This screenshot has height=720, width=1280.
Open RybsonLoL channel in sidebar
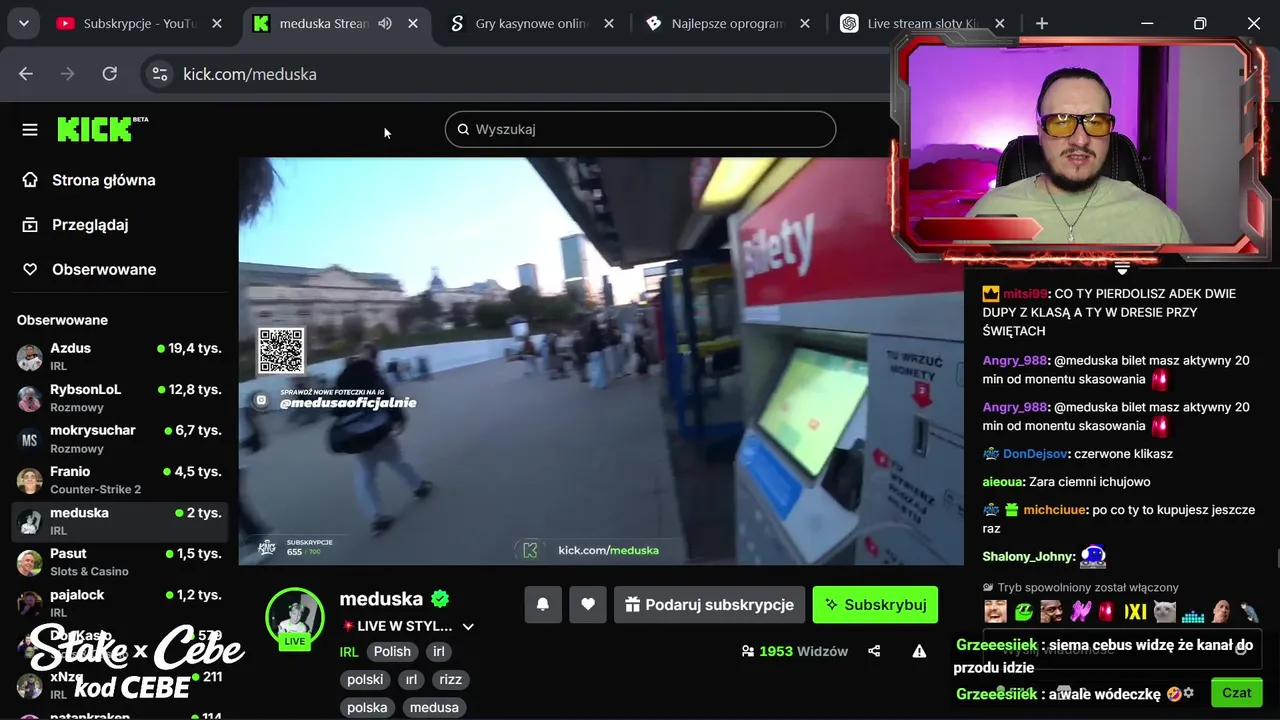point(119,398)
